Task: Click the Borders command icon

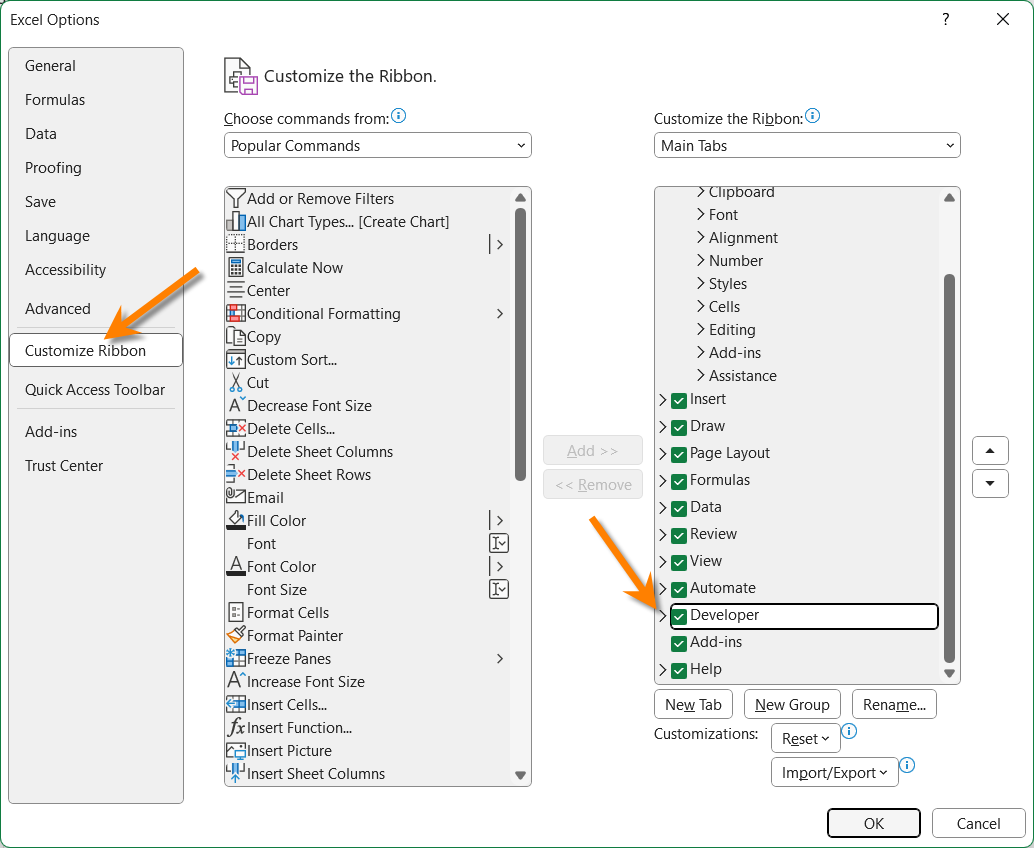Action: 235,245
